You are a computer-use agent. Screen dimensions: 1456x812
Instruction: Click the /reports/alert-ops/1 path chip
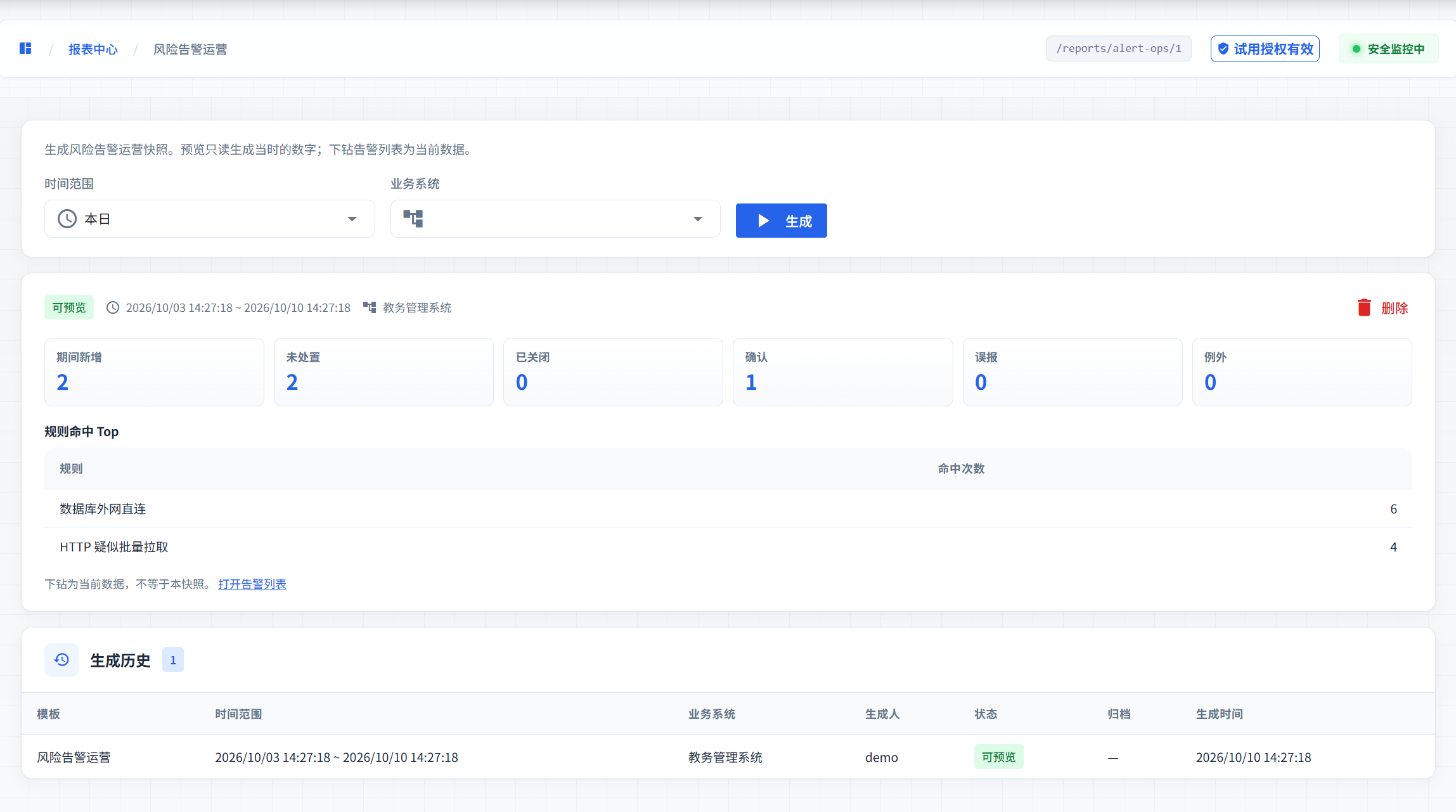pos(1119,49)
